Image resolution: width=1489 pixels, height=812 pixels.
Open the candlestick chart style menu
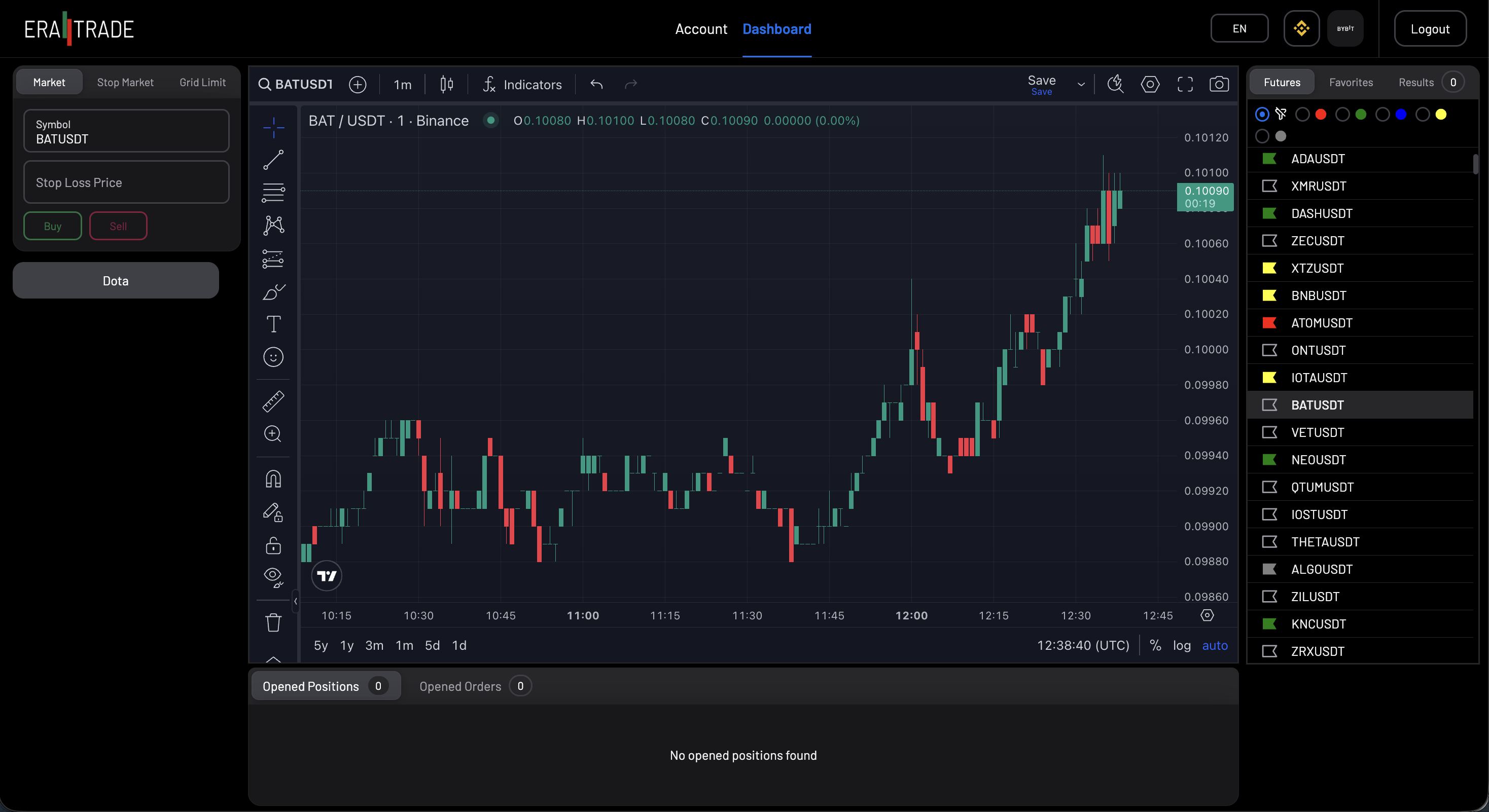pyautogui.click(x=446, y=84)
